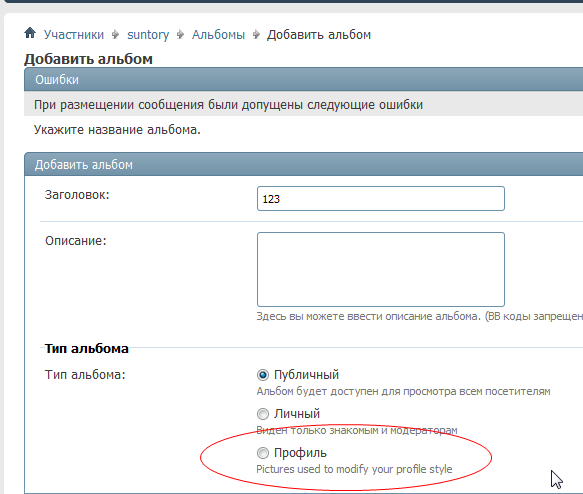Screen dimensions: 583x494
Task: Select the Профиль album type radio button
Action: tap(263, 453)
